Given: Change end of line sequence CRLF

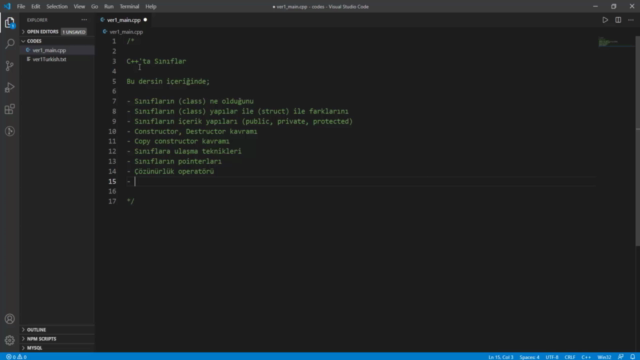Looking at the screenshot, I should pyautogui.click(x=570, y=357).
